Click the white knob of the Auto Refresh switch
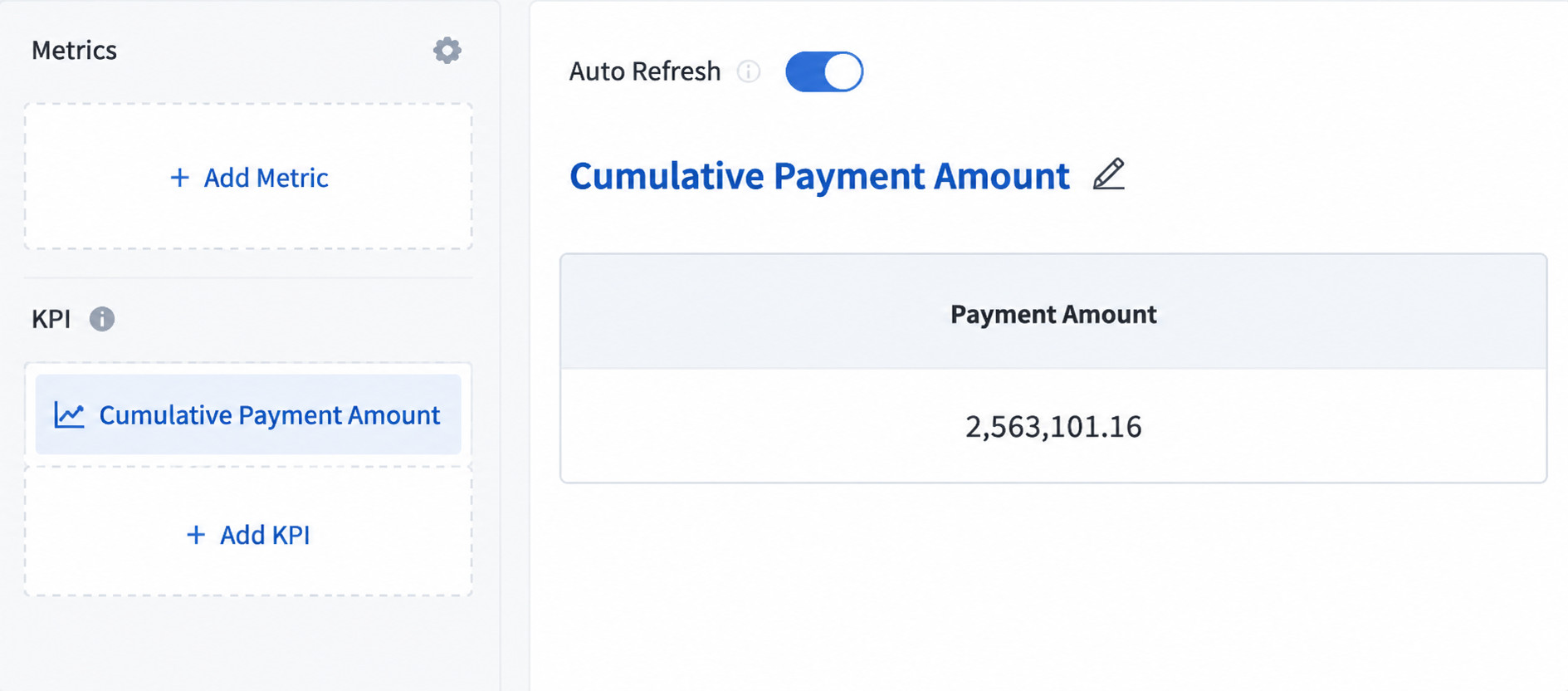 click(843, 71)
